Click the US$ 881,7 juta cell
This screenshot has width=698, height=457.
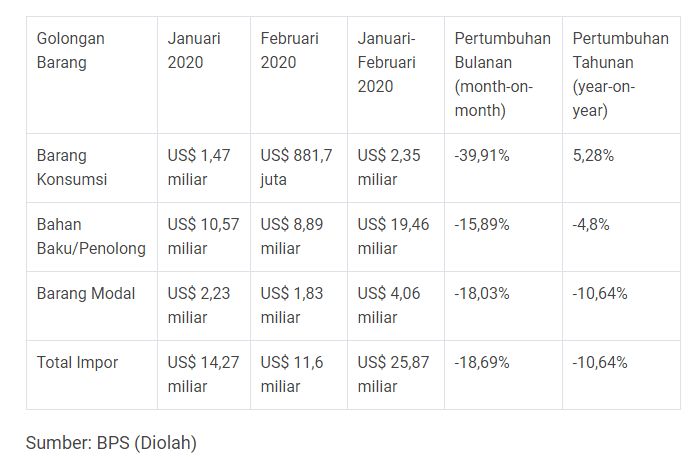[x=299, y=168]
